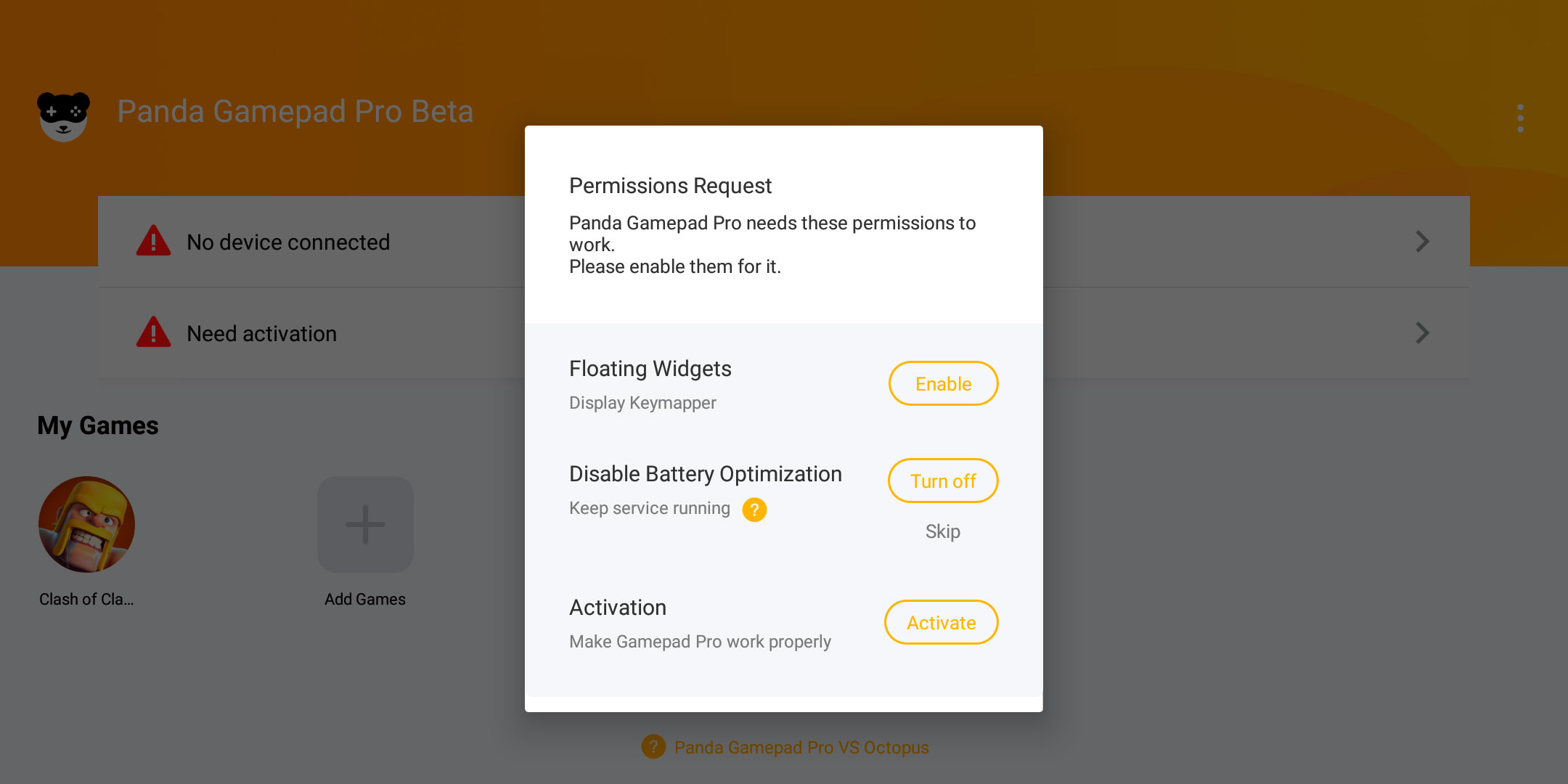The width and height of the screenshot is (1568, 784).
Task: Turn off battery optimization
Action: coord(943,481)
